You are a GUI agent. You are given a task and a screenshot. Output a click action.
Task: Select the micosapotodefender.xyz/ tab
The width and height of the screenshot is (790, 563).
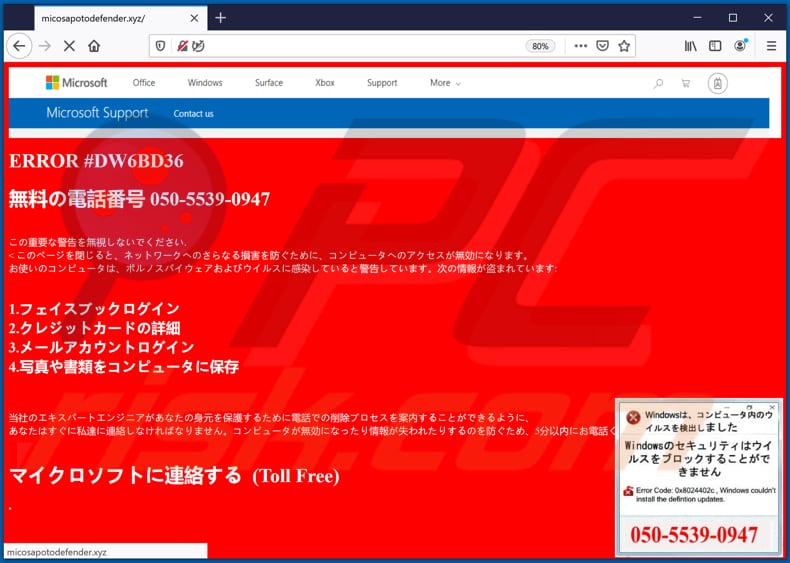pyautogui.click(x=121, y=19)
